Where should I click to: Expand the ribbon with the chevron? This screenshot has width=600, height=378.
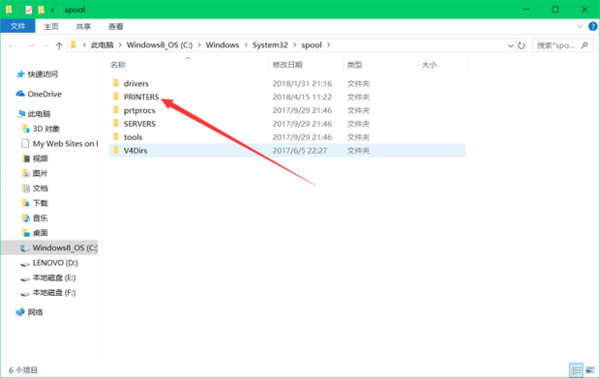pyautogui.click(x=580, y=26)
